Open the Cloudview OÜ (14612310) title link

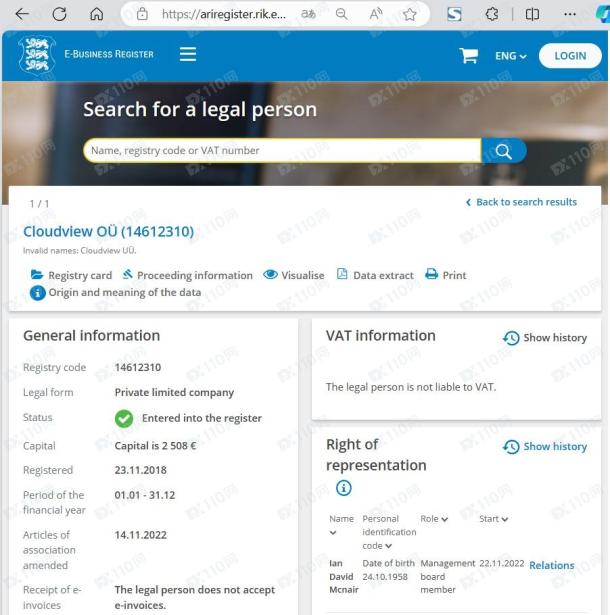[x=109, y=231]
